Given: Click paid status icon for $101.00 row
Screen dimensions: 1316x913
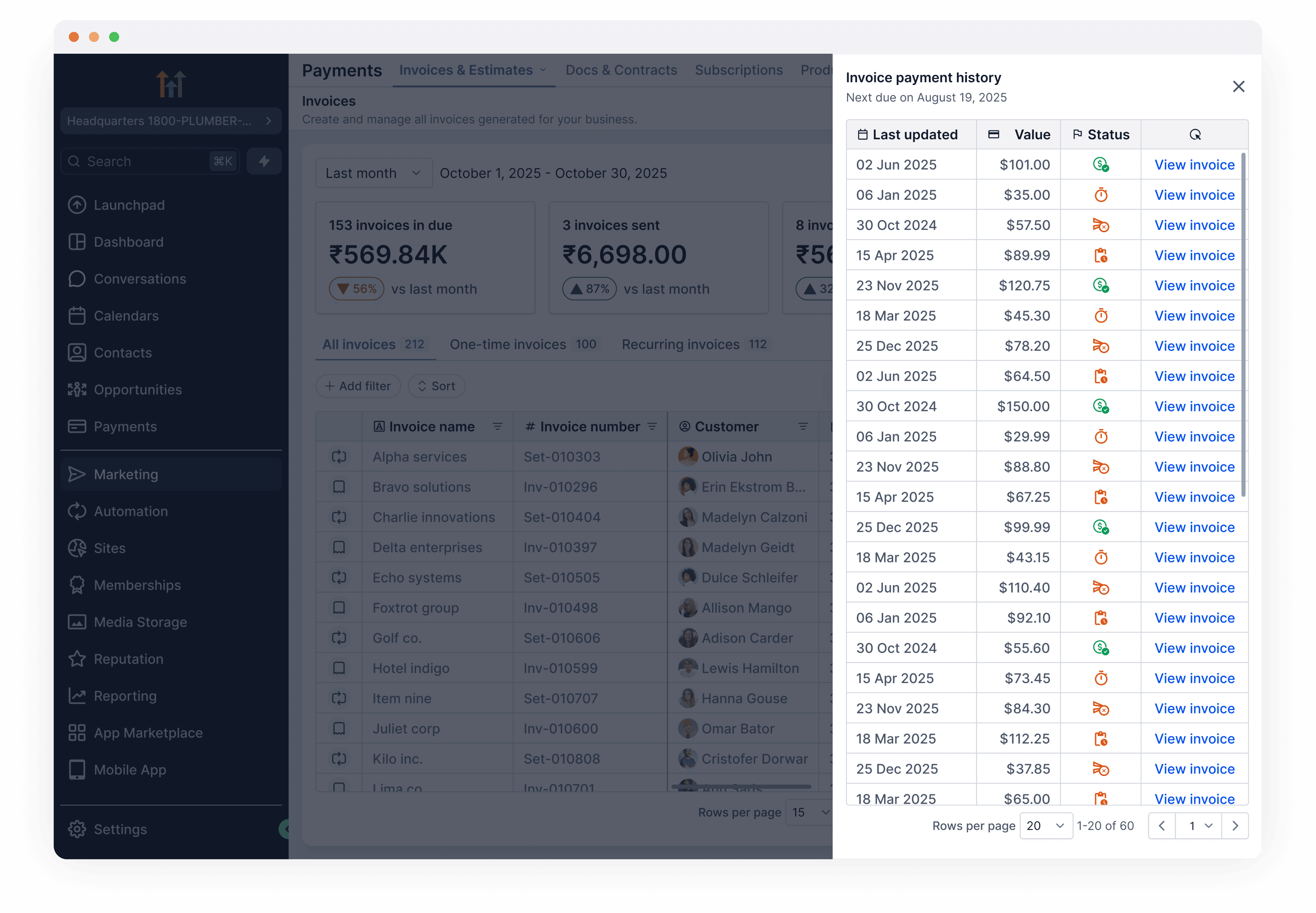Looking at the screenshot, I should pos(1100,165).
